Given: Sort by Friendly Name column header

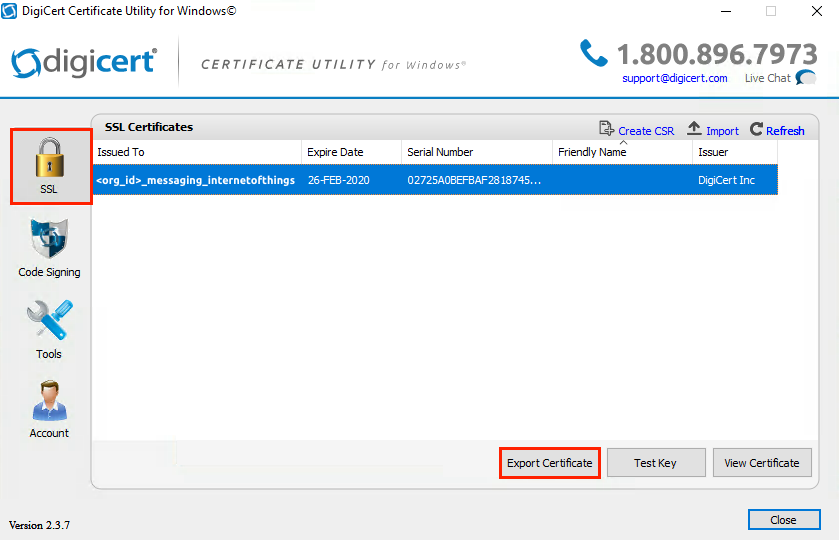Looking at the screenshot, I should point(621,152).
